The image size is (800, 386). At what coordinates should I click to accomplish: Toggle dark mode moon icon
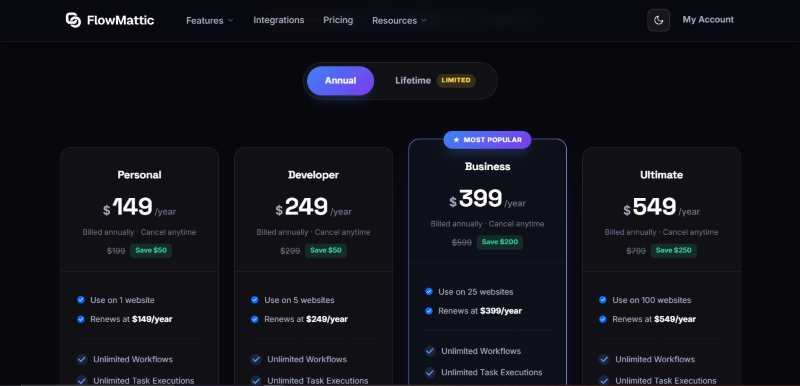click(658, 20)
